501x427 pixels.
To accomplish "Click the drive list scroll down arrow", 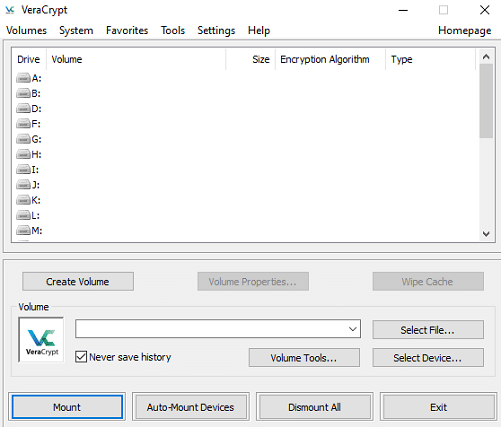I will tap(486, 234).
